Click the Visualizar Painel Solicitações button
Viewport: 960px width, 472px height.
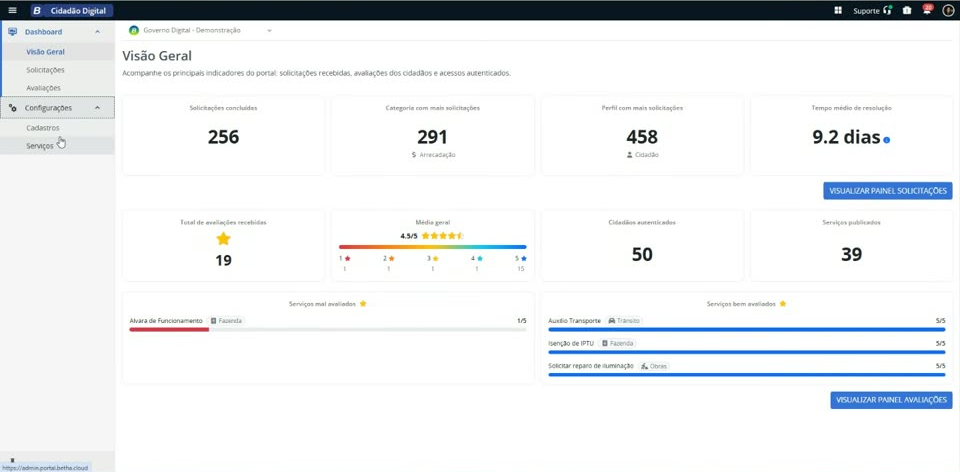pos(888,191)
